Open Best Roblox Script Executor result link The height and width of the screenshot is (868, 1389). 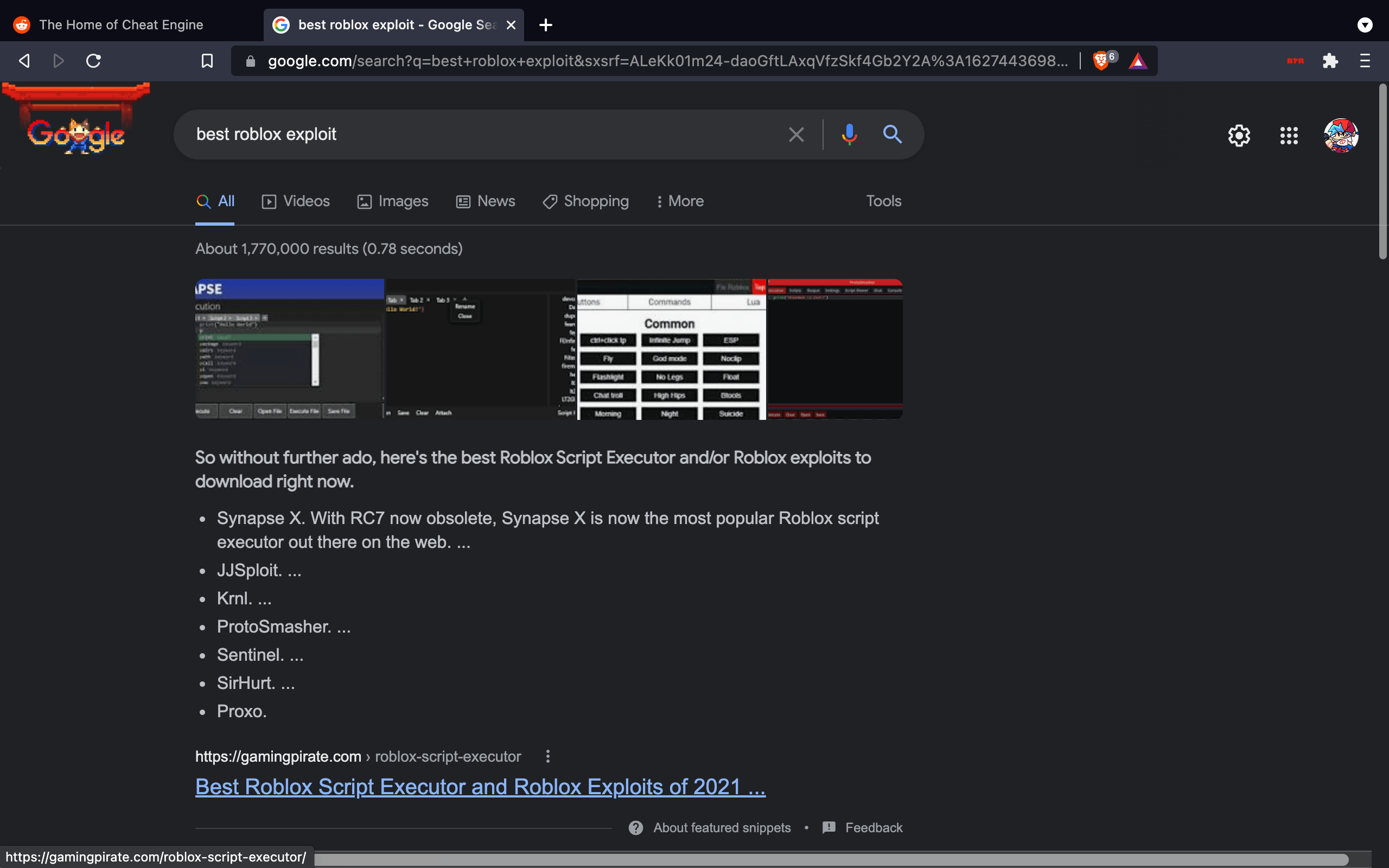click(x=480, y=787)
